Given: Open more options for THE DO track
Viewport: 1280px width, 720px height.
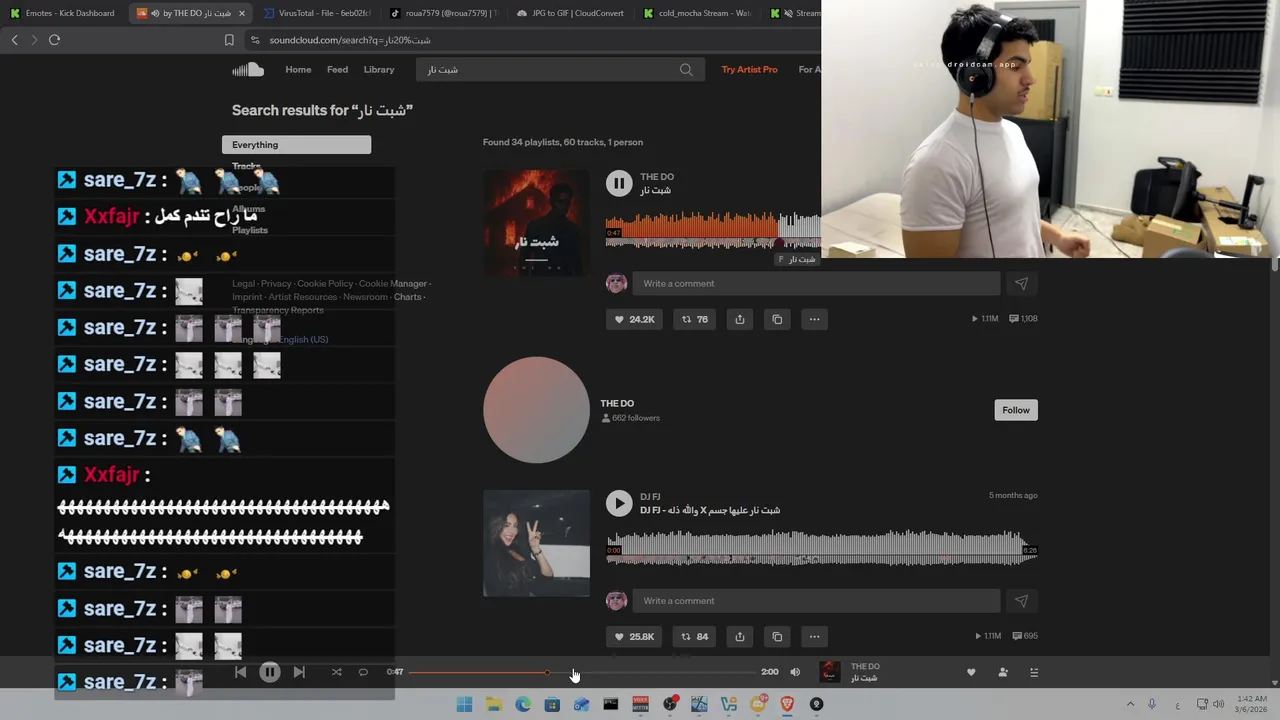Looking at the screenshot, I should (x=814, y=319).
